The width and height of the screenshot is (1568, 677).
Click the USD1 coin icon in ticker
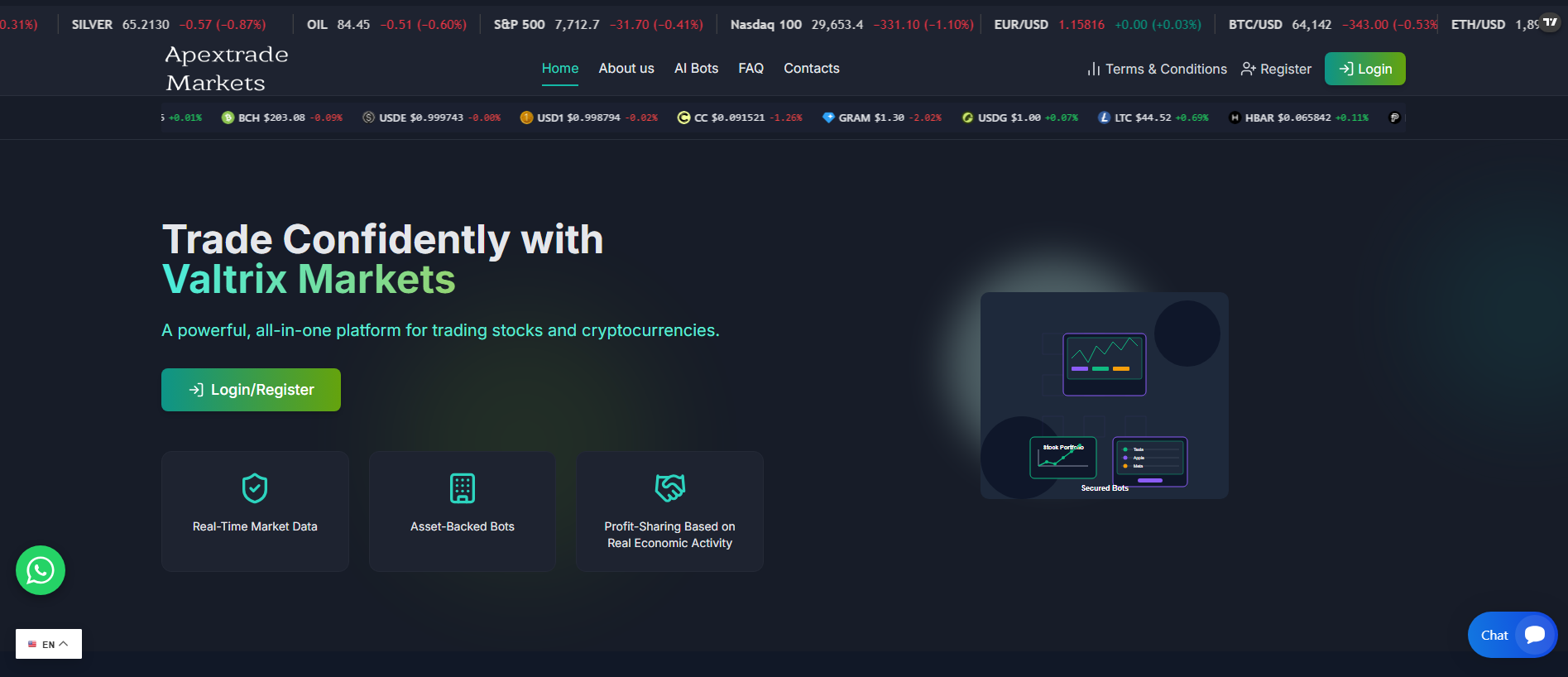pos(526,118)
